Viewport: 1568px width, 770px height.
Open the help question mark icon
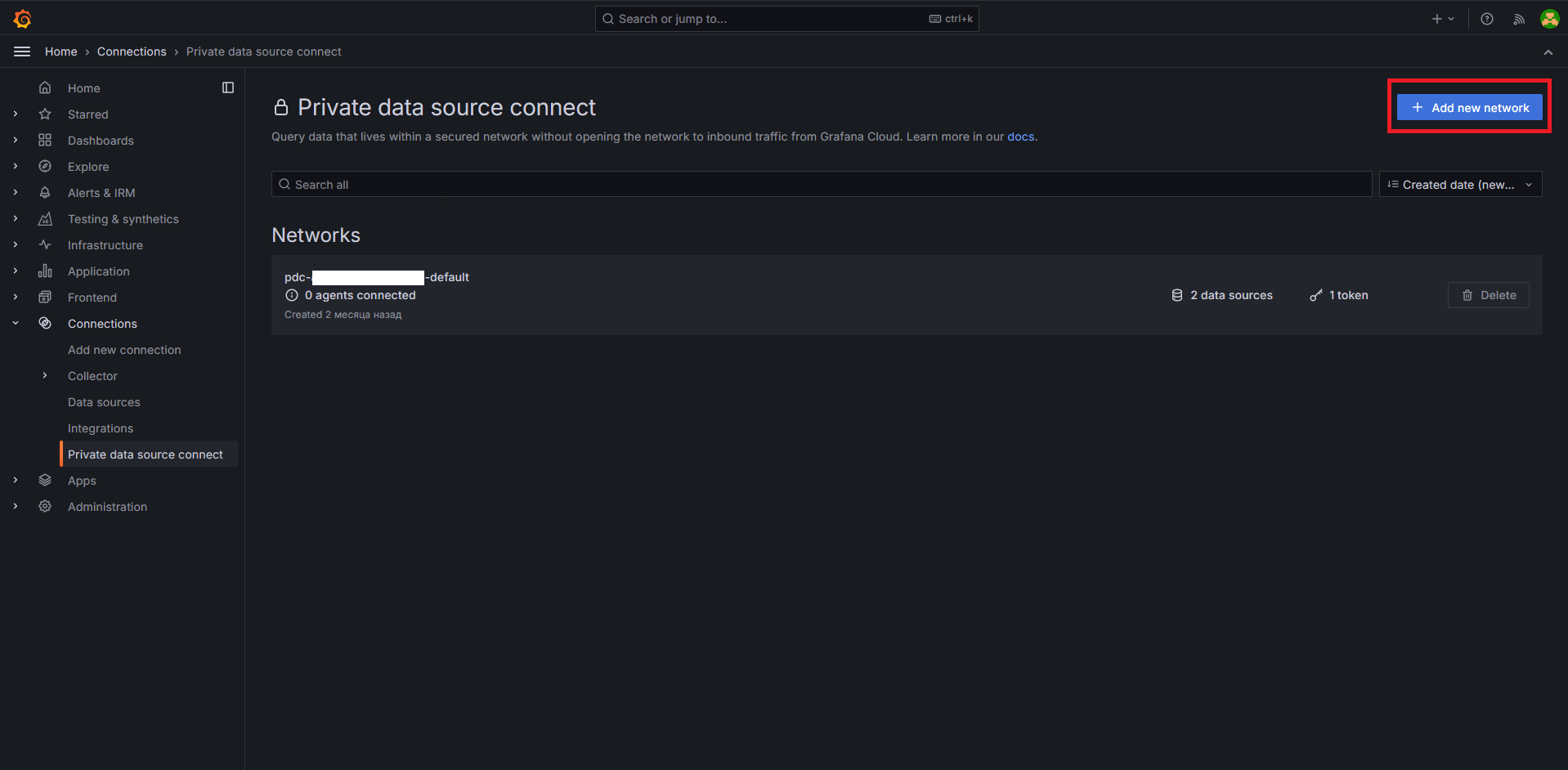[1487, 19]
